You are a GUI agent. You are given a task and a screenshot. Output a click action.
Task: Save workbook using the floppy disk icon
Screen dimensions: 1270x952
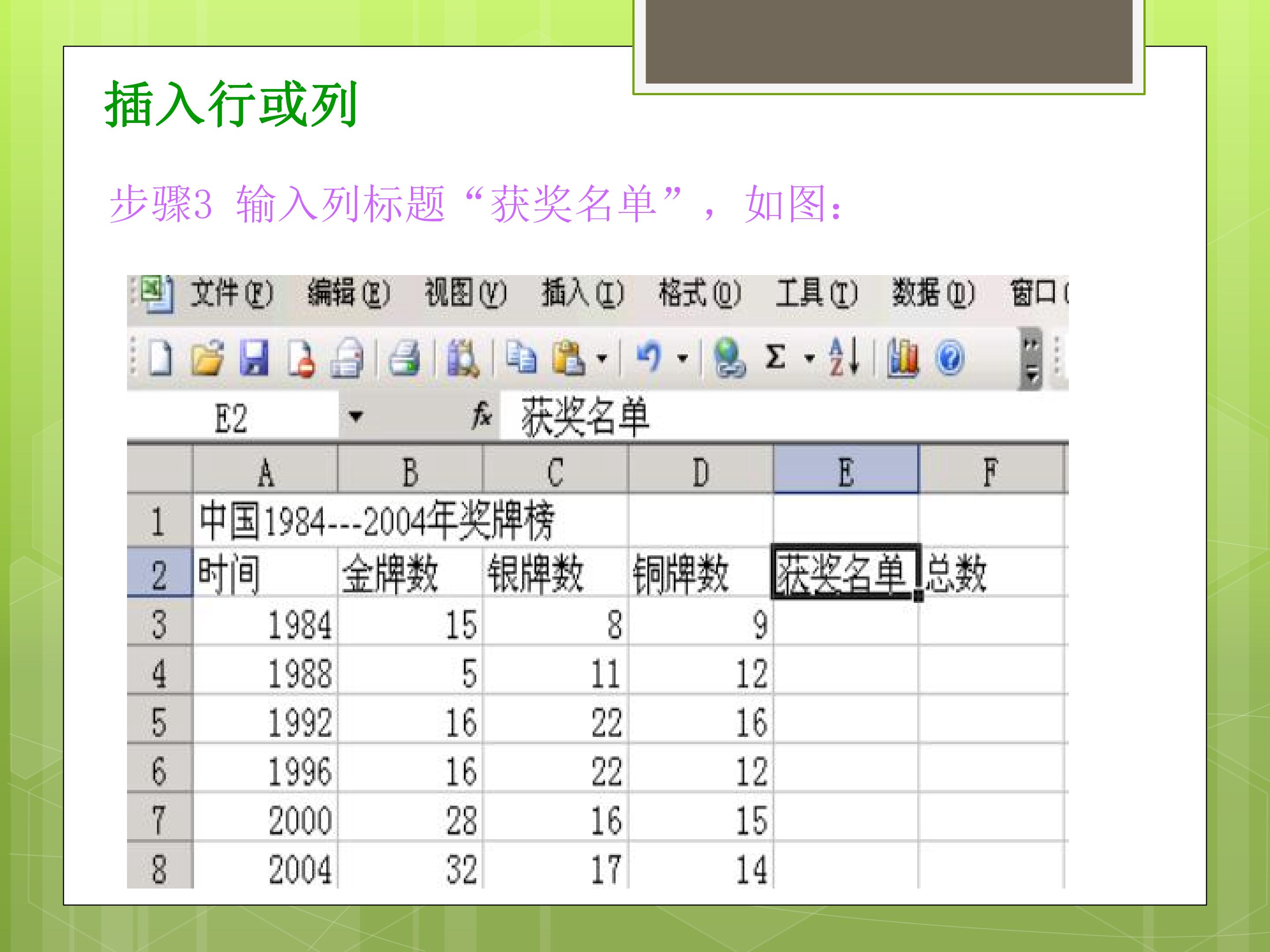coord(254,357)
